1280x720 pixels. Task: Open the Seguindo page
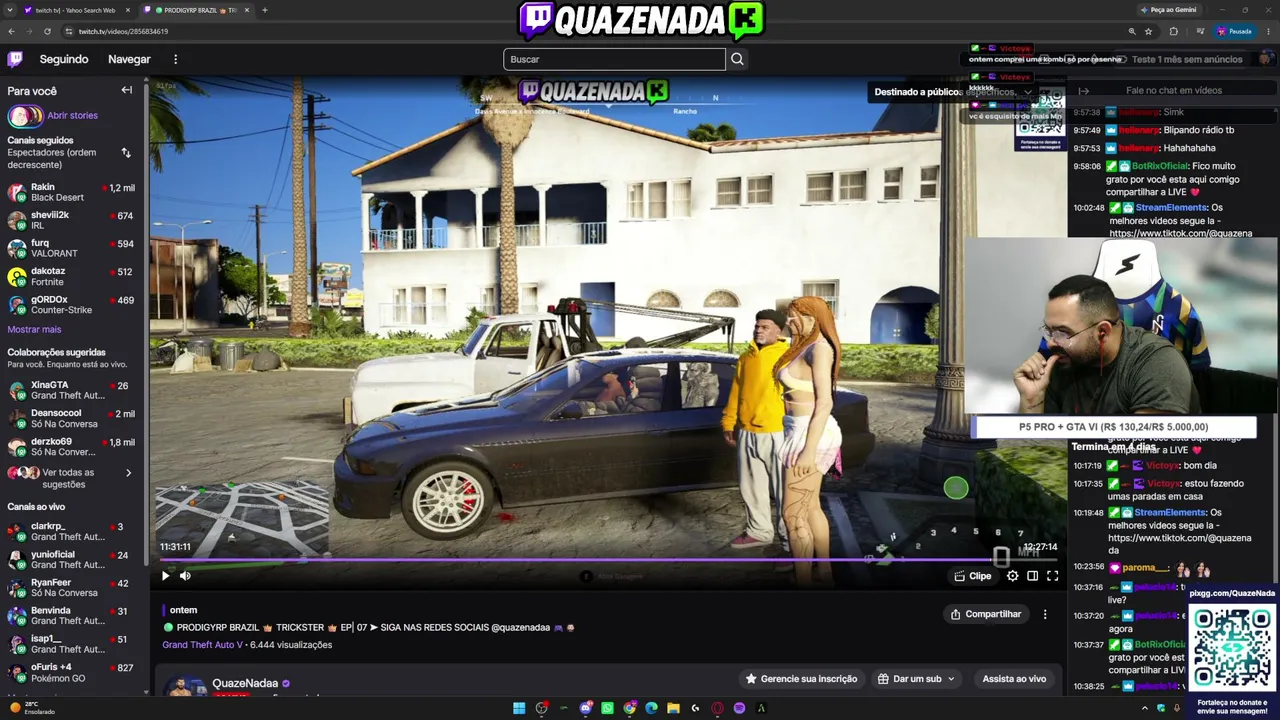click(64, 59)
